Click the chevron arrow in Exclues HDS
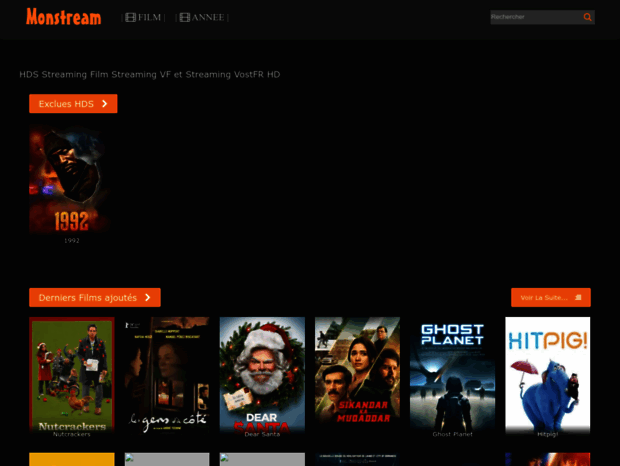Viewport: 620px width, 466px height. (x=105, y=104)
